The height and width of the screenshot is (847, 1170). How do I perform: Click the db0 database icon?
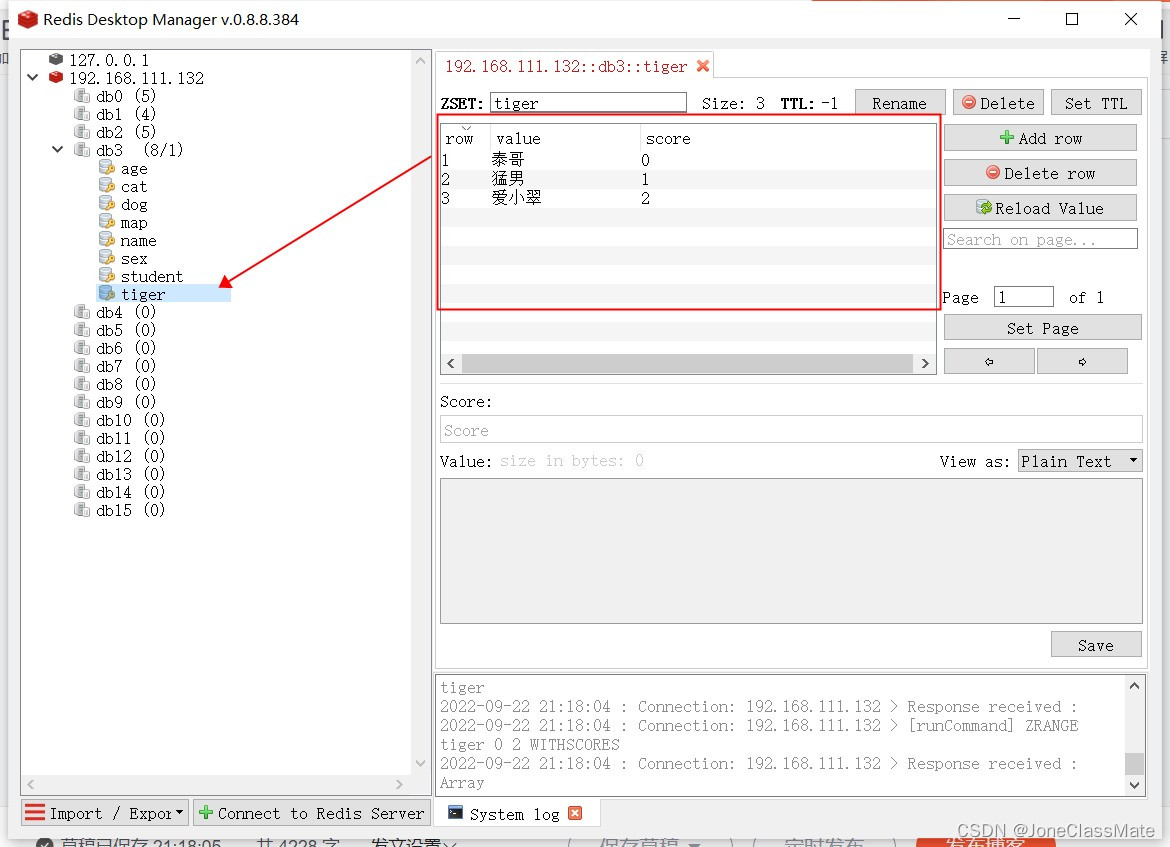(82, 96)
